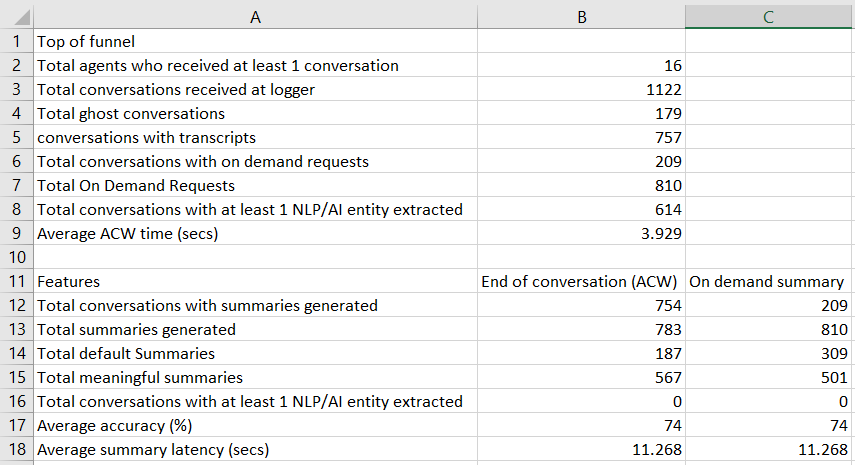Click 'On demand summary' header cell
The height and width of the screenshot is (465, 855).
[768, 281]
